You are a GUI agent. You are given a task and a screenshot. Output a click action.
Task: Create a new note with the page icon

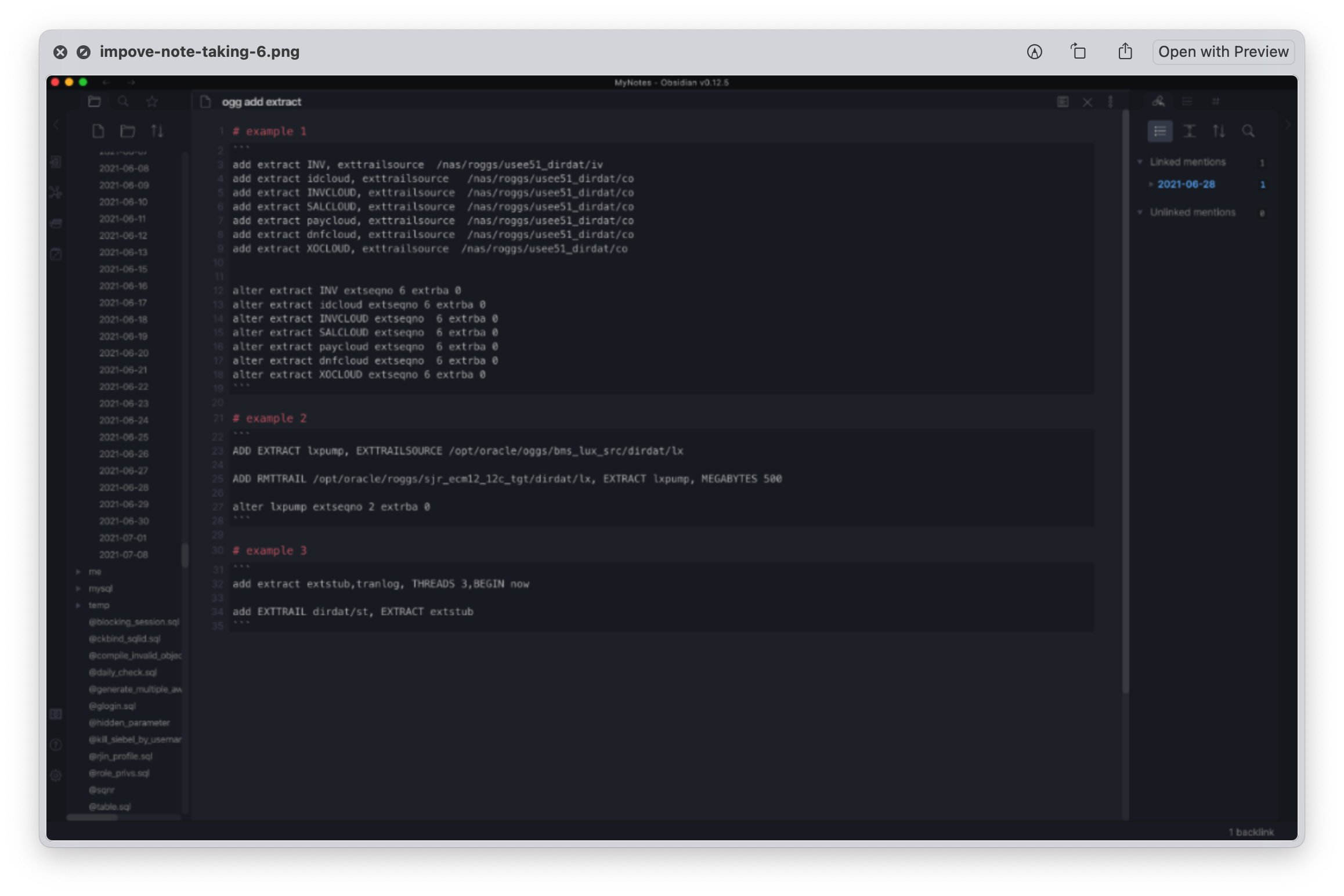click(x=98, y=131)
